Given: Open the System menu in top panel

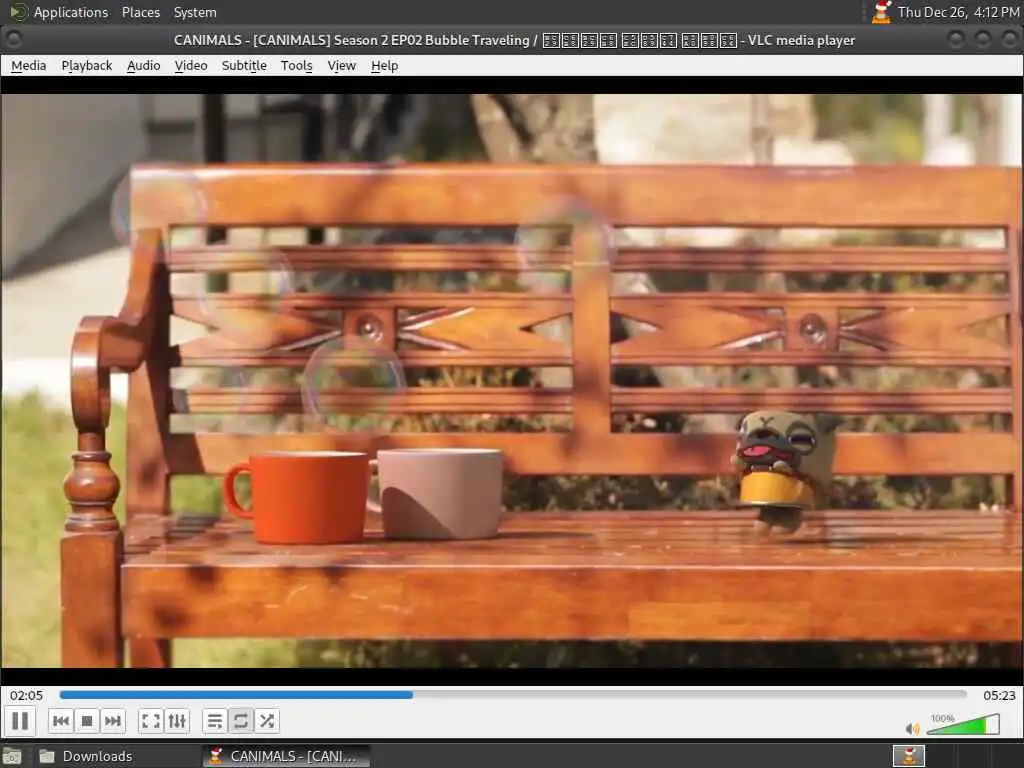Looking at the screenshot, I should (x=195, y=12).
